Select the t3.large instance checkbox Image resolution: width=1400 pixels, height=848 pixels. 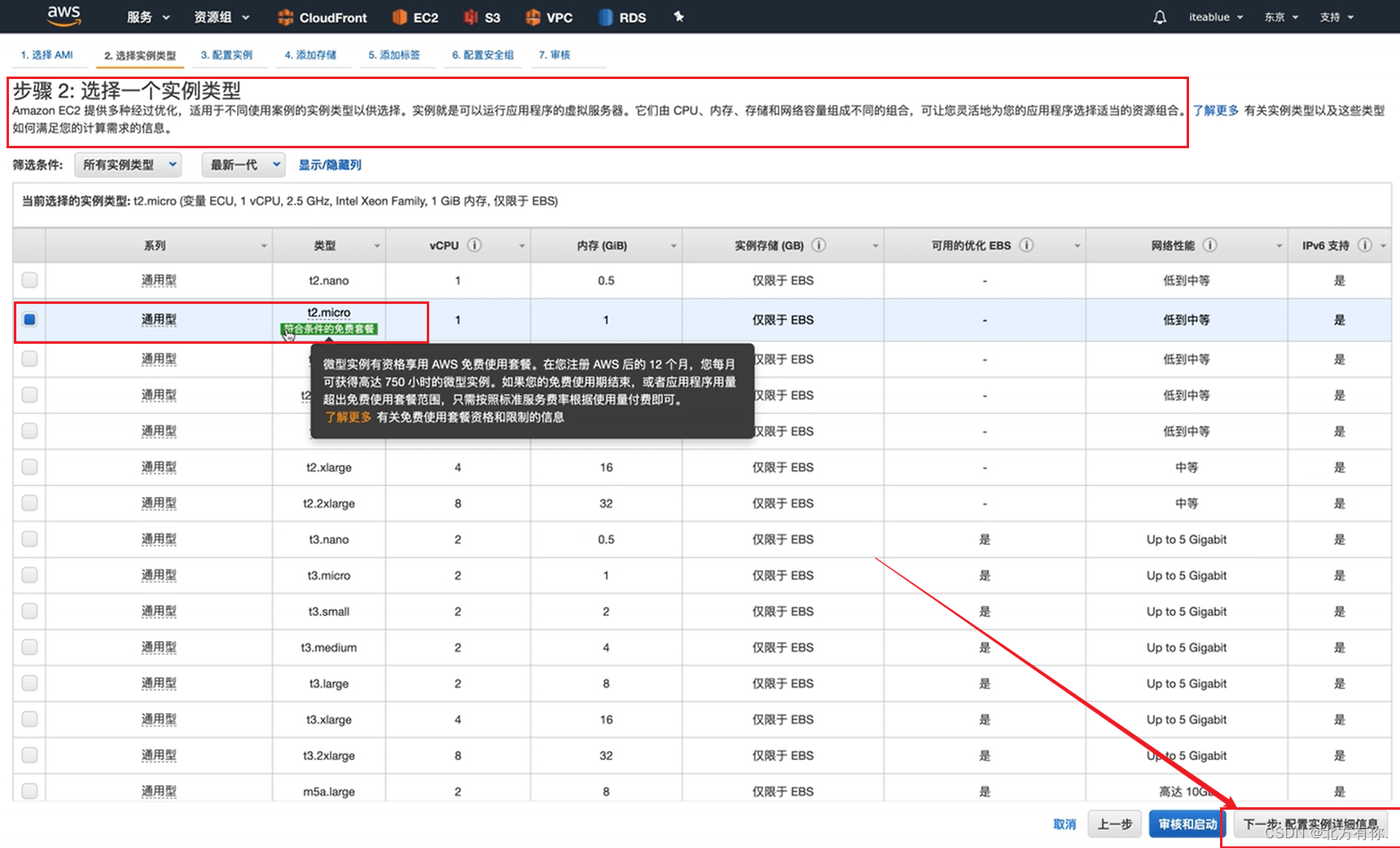click(29, 683)
